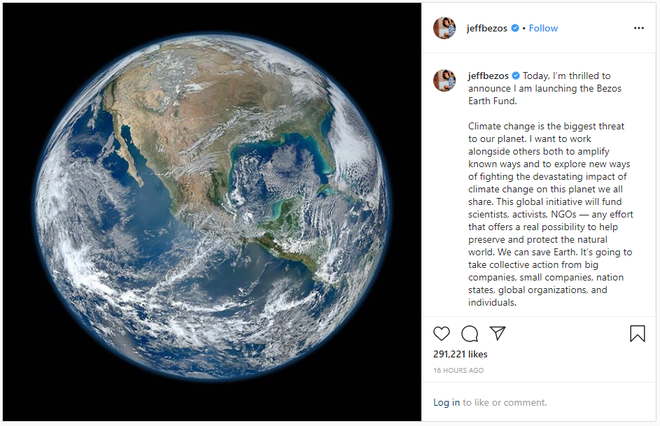The image size is (660, 426).
Task: Click the verified badge beside the caption
Action: tap(516, 76)
